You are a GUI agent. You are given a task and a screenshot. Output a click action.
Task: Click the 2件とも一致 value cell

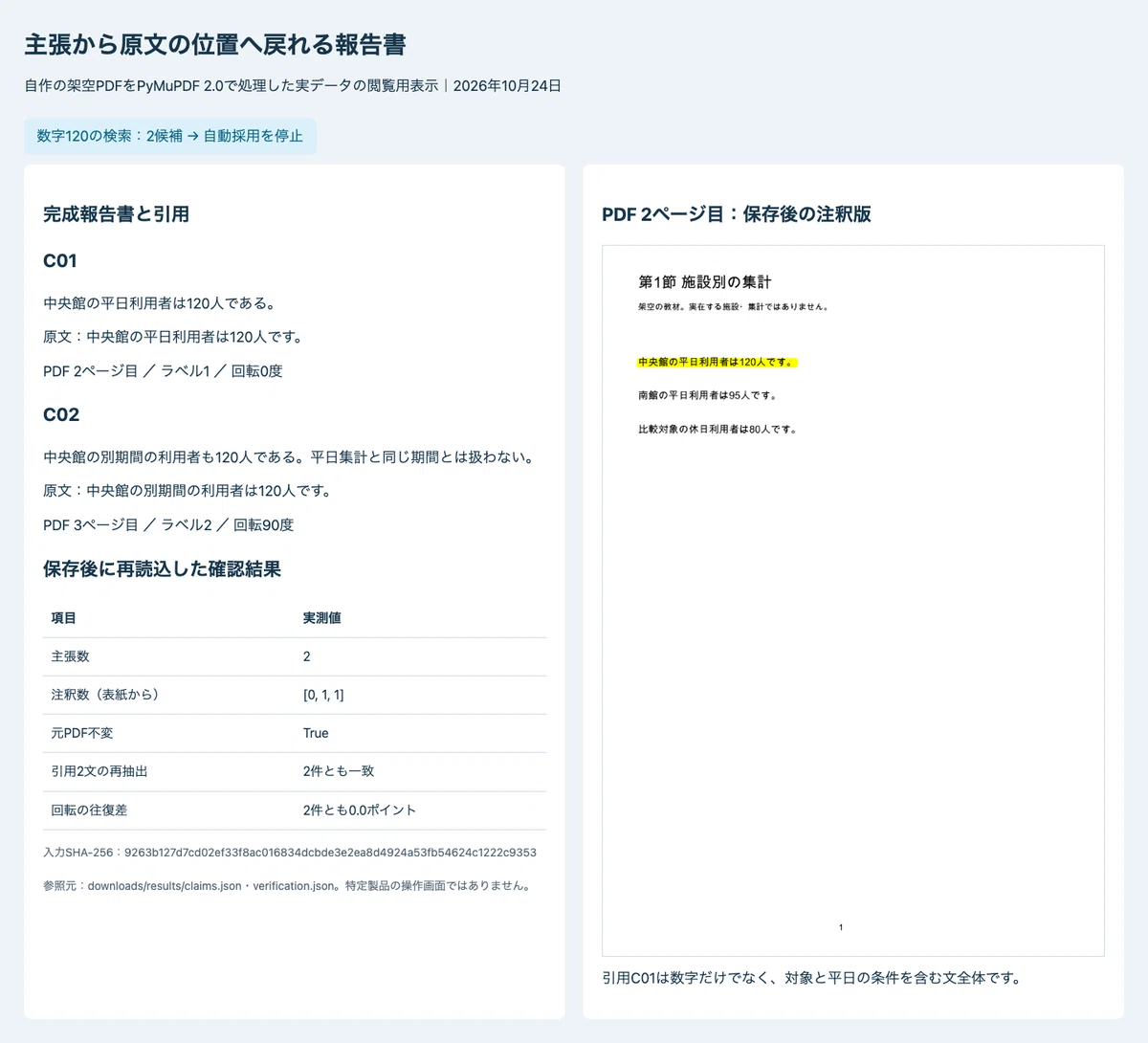click(x=339, y=771)
